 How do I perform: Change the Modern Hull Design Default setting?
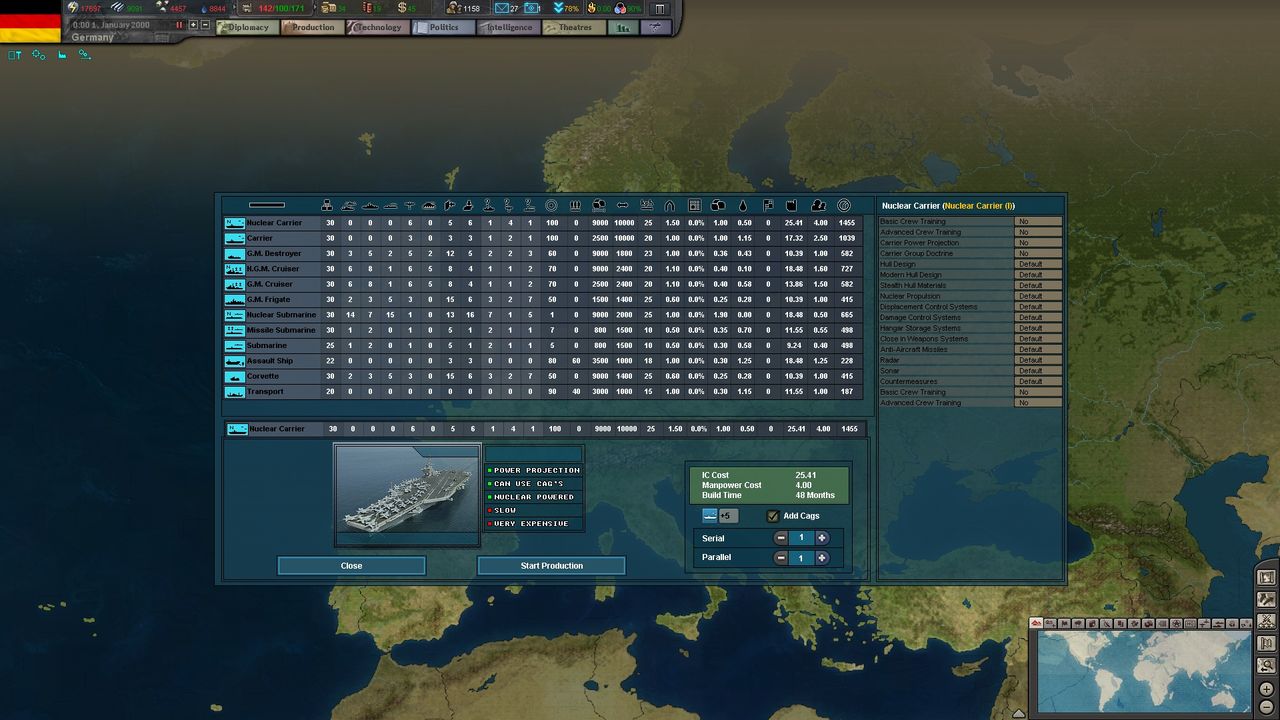pos(1038,275)
